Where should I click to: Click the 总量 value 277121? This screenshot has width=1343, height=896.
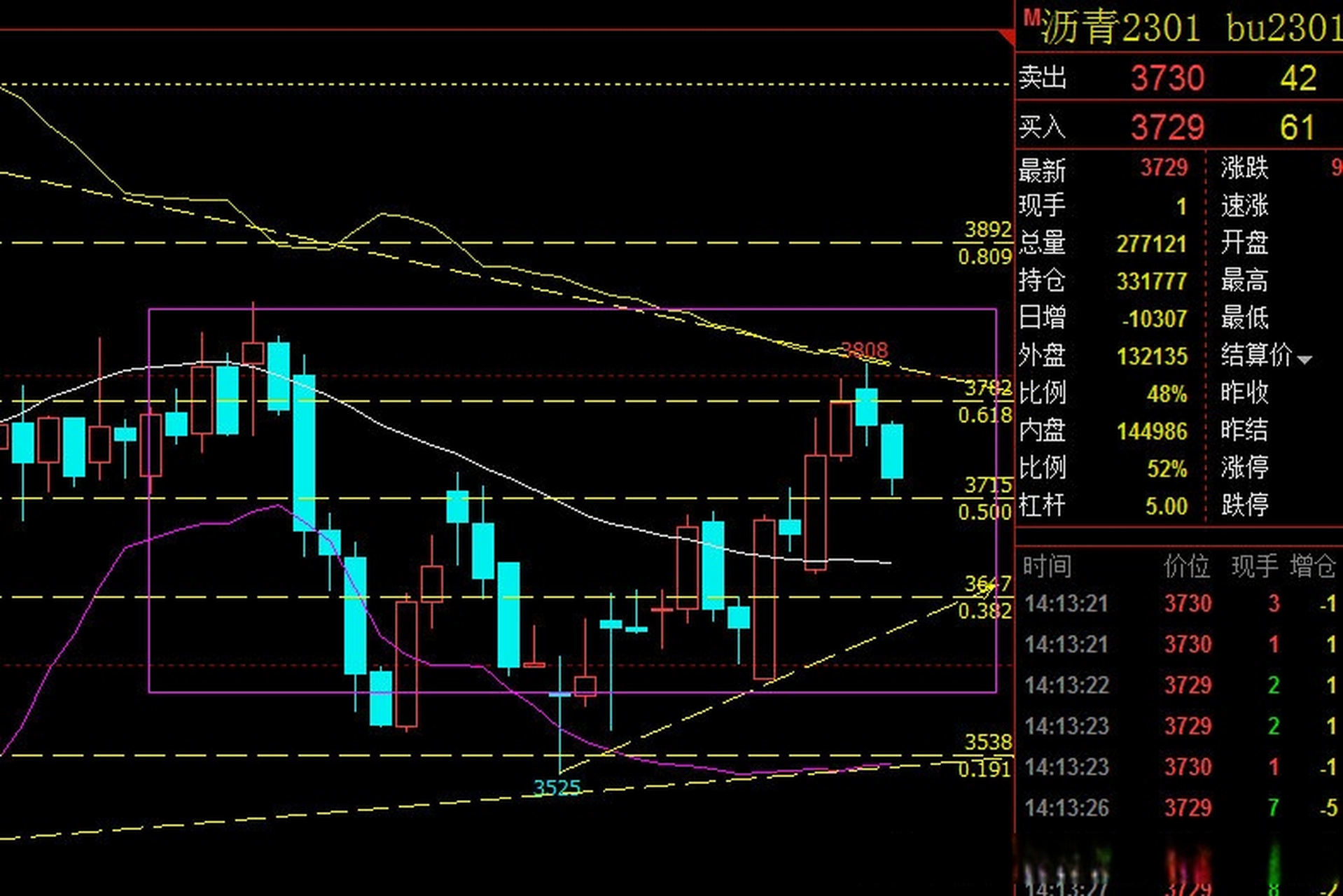pos(1151,244)
